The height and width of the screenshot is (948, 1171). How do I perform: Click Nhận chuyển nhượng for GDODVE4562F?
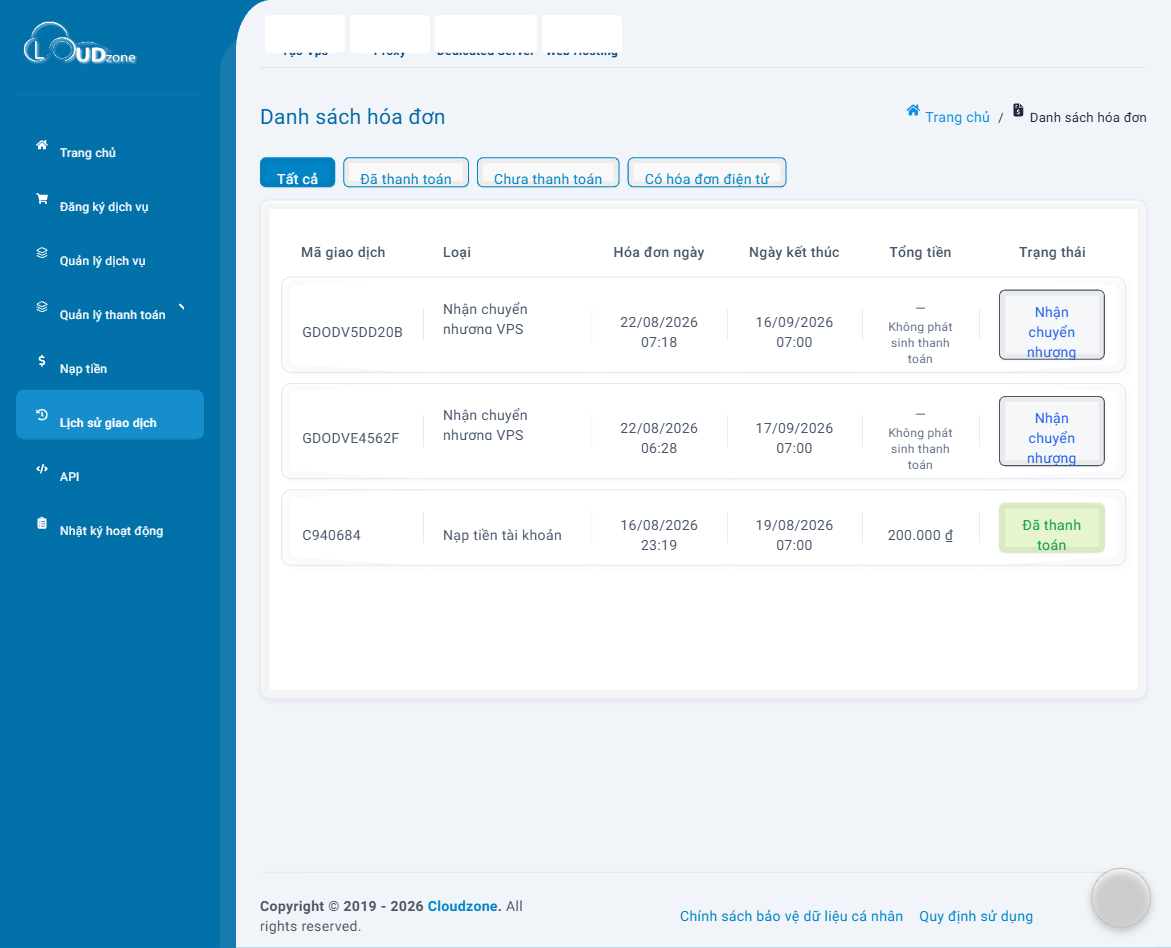point(1052,431)
